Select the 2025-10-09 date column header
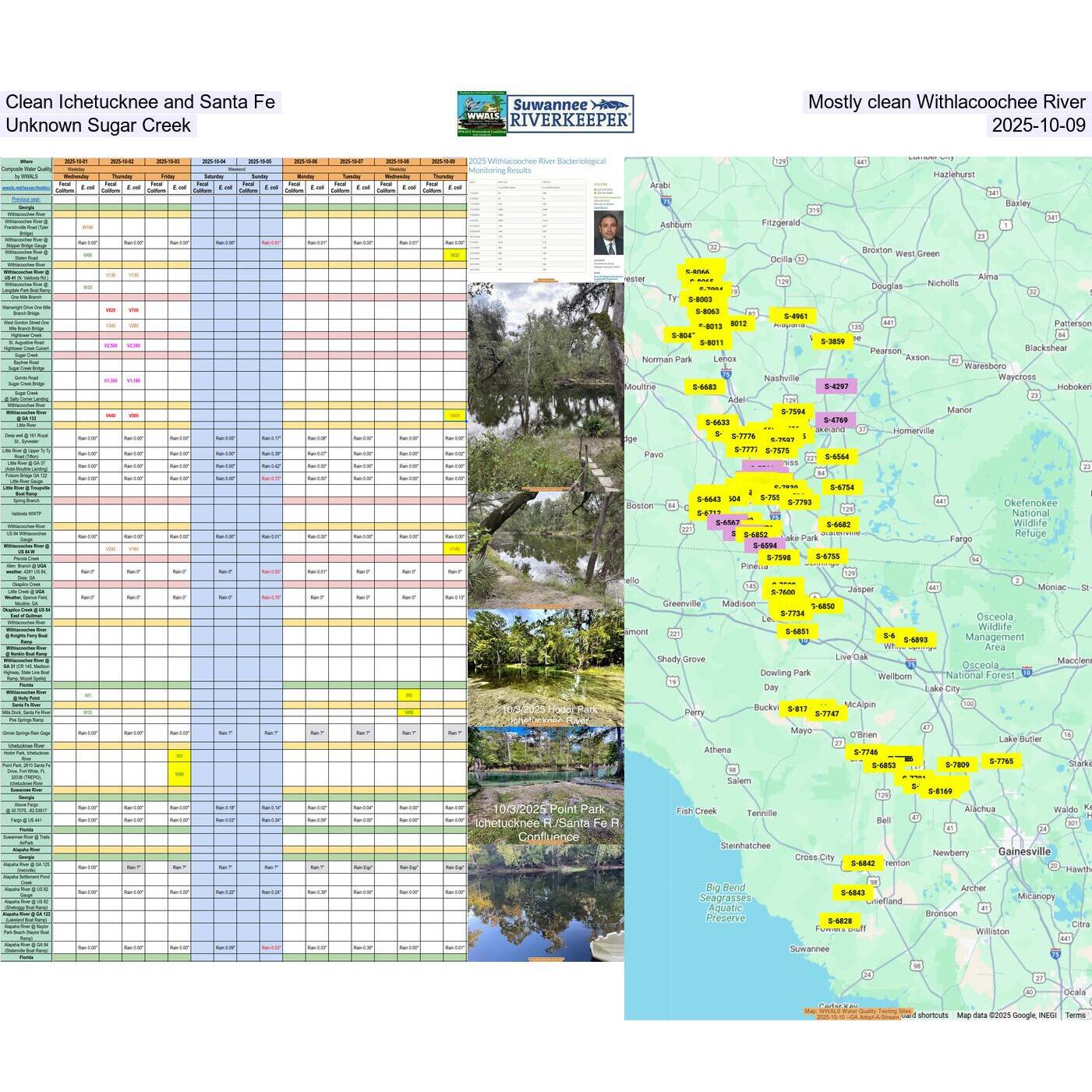Image resolution: width=1092 pixels, height=1092 pixels. pyautogui.click(x=444, y=161)
